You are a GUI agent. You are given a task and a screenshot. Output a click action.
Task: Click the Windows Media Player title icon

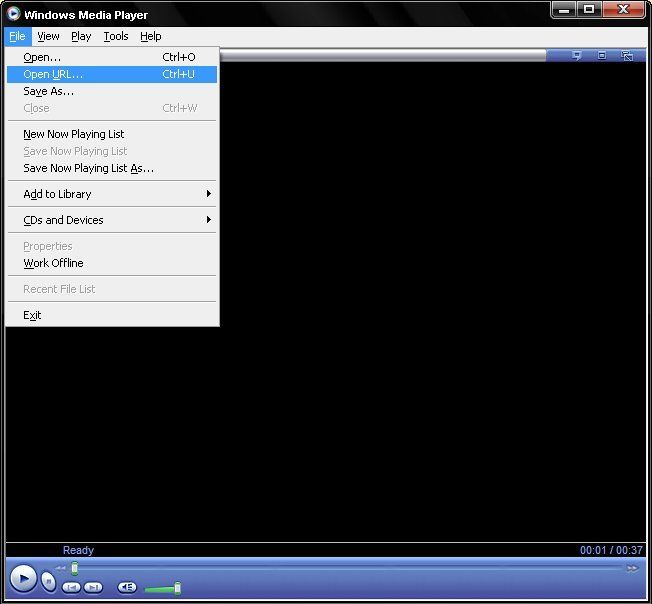[13, 14]
